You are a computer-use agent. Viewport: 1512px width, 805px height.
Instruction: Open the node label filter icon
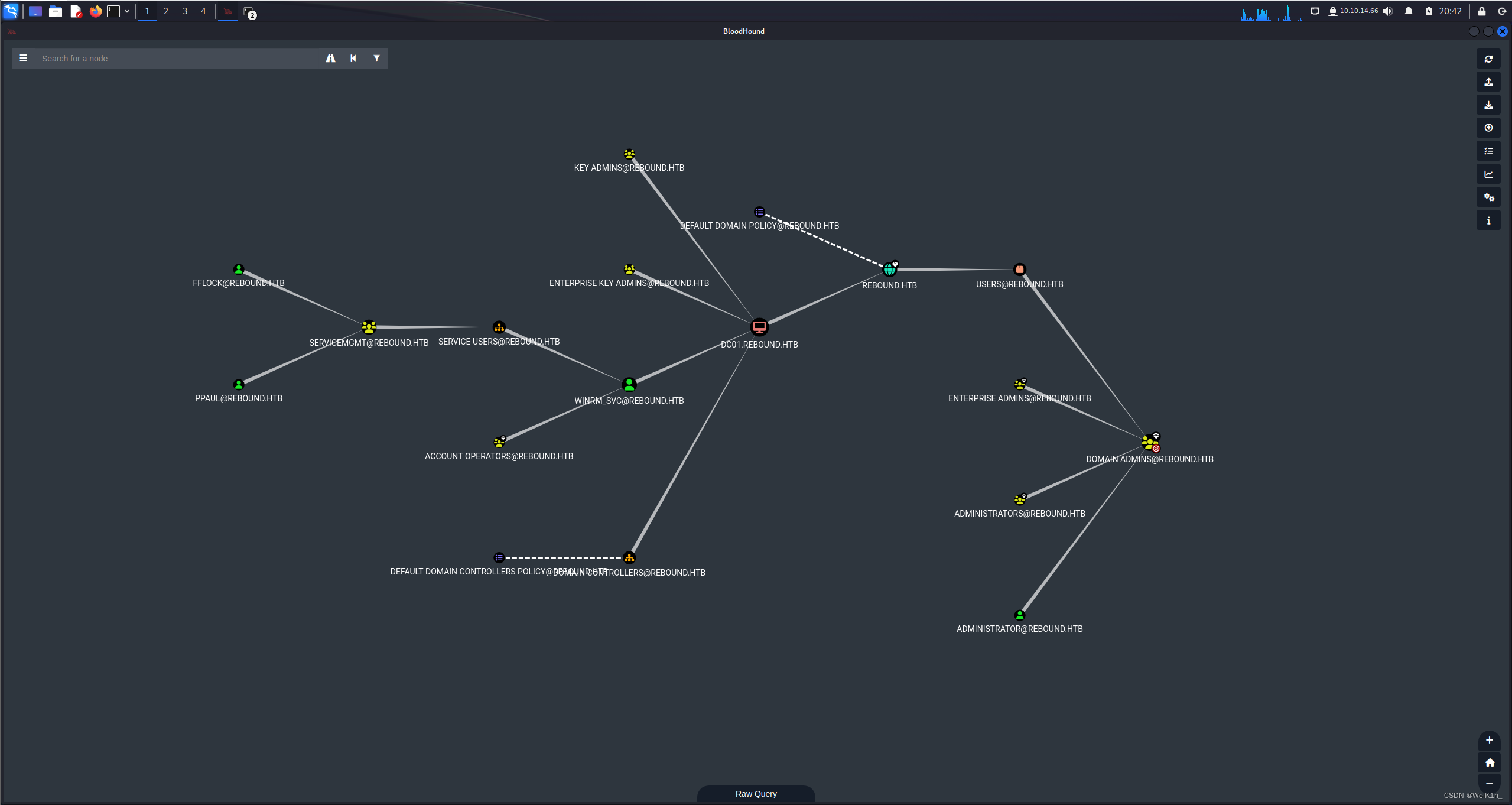[376, 58]
